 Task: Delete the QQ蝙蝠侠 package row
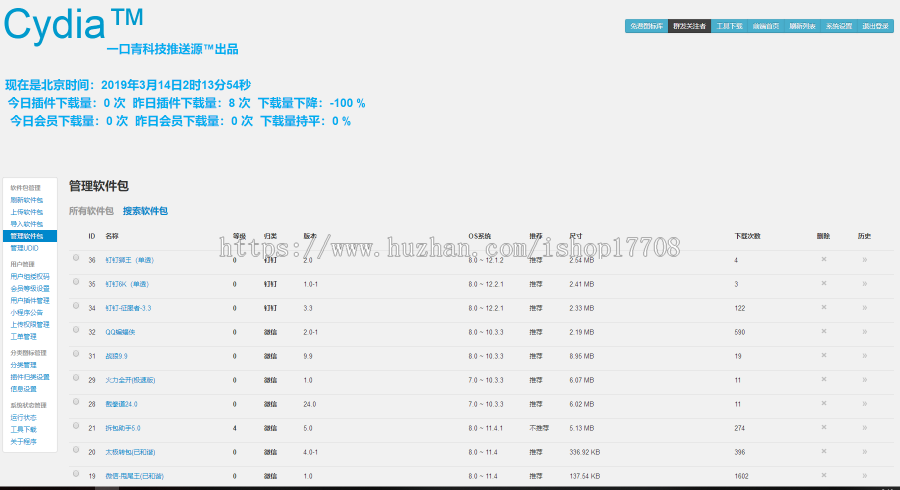824,332
